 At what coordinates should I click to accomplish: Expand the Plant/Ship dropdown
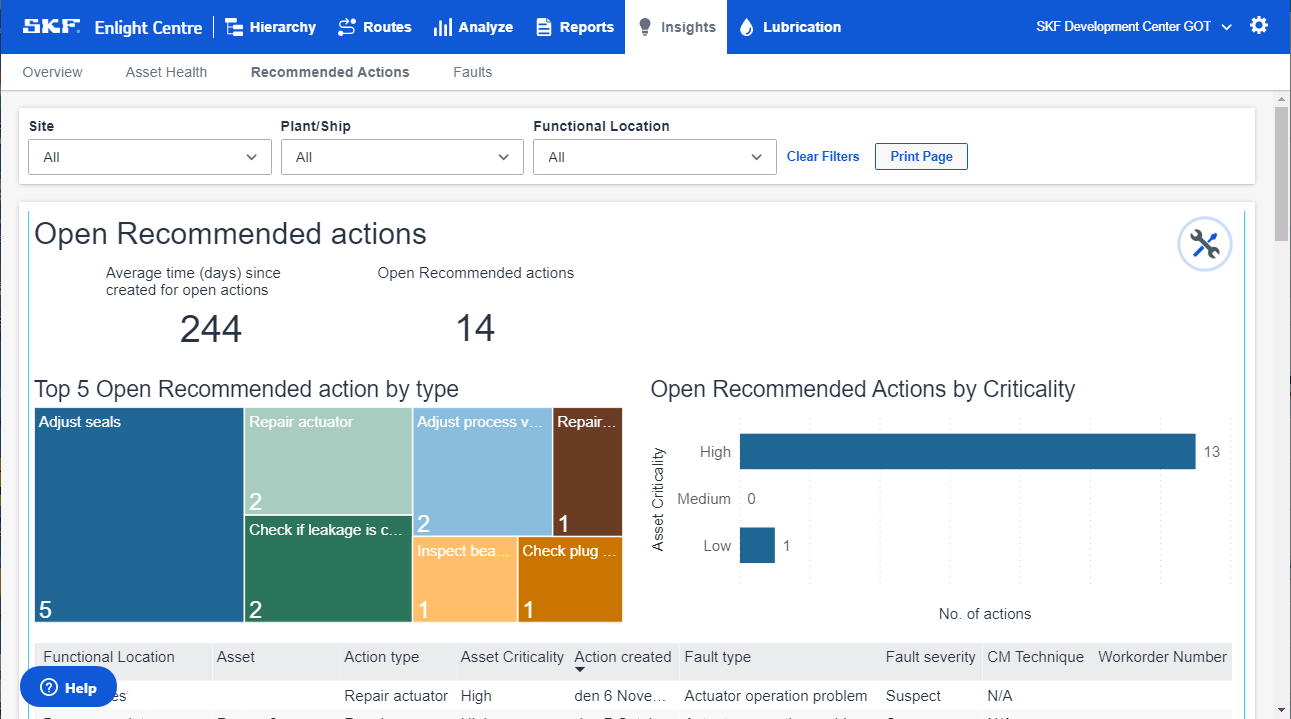pyautogui.click(x=402, y=157)
